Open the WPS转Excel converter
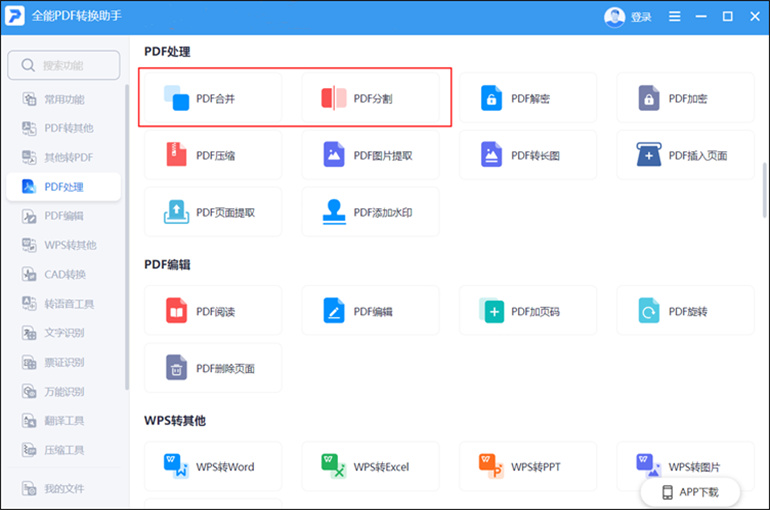 [x=371, y=466]
